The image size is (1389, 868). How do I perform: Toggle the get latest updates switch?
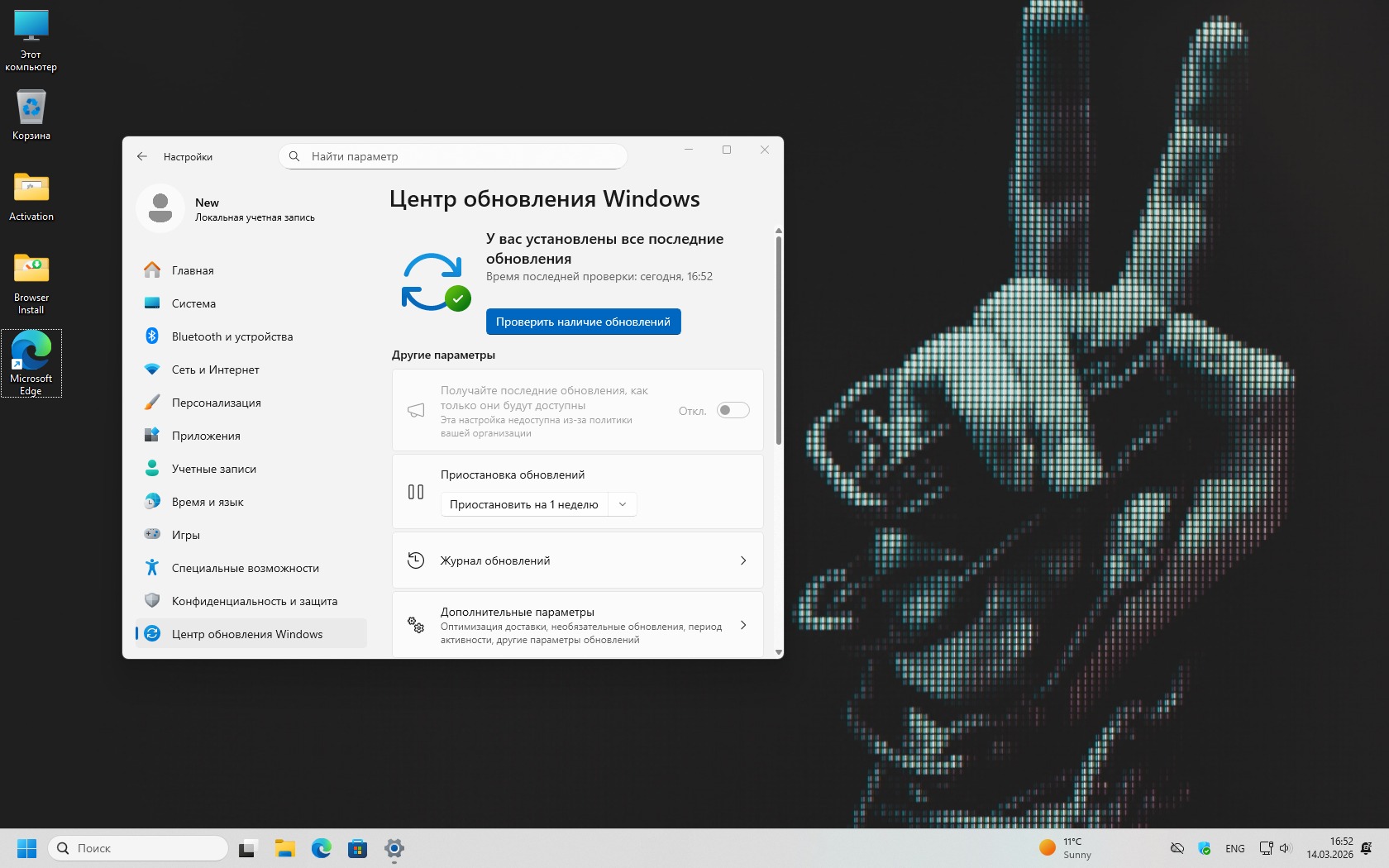[733, 410]
